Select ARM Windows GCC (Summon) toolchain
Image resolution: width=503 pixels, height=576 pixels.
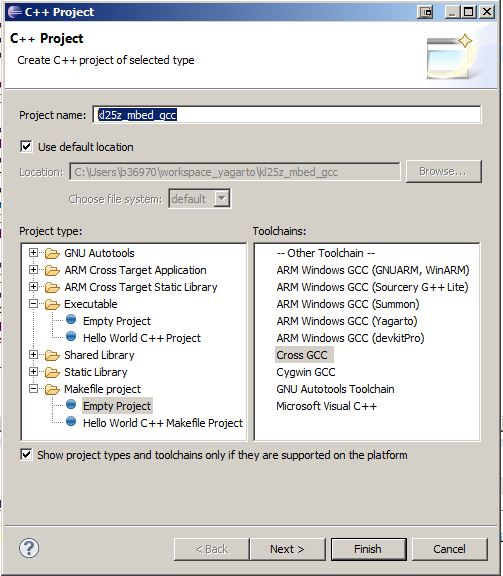pos(348,304)
